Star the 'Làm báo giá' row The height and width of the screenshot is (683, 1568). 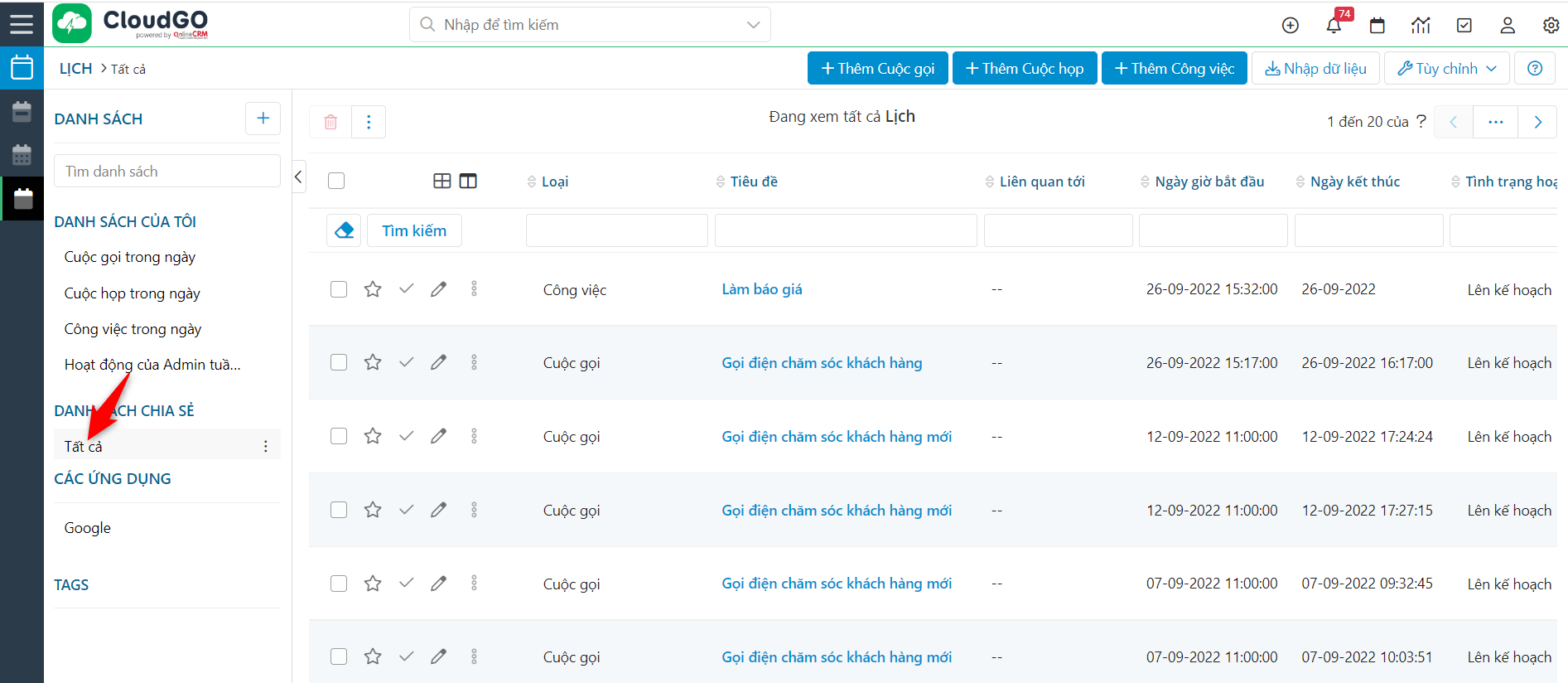coord(373,289)
